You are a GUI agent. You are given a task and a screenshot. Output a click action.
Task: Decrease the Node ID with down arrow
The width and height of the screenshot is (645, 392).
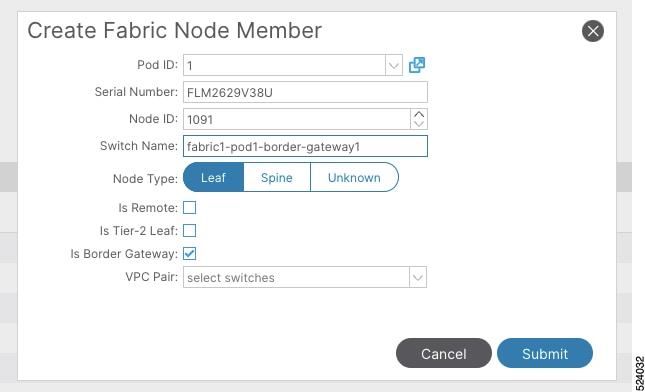[419, 124]
